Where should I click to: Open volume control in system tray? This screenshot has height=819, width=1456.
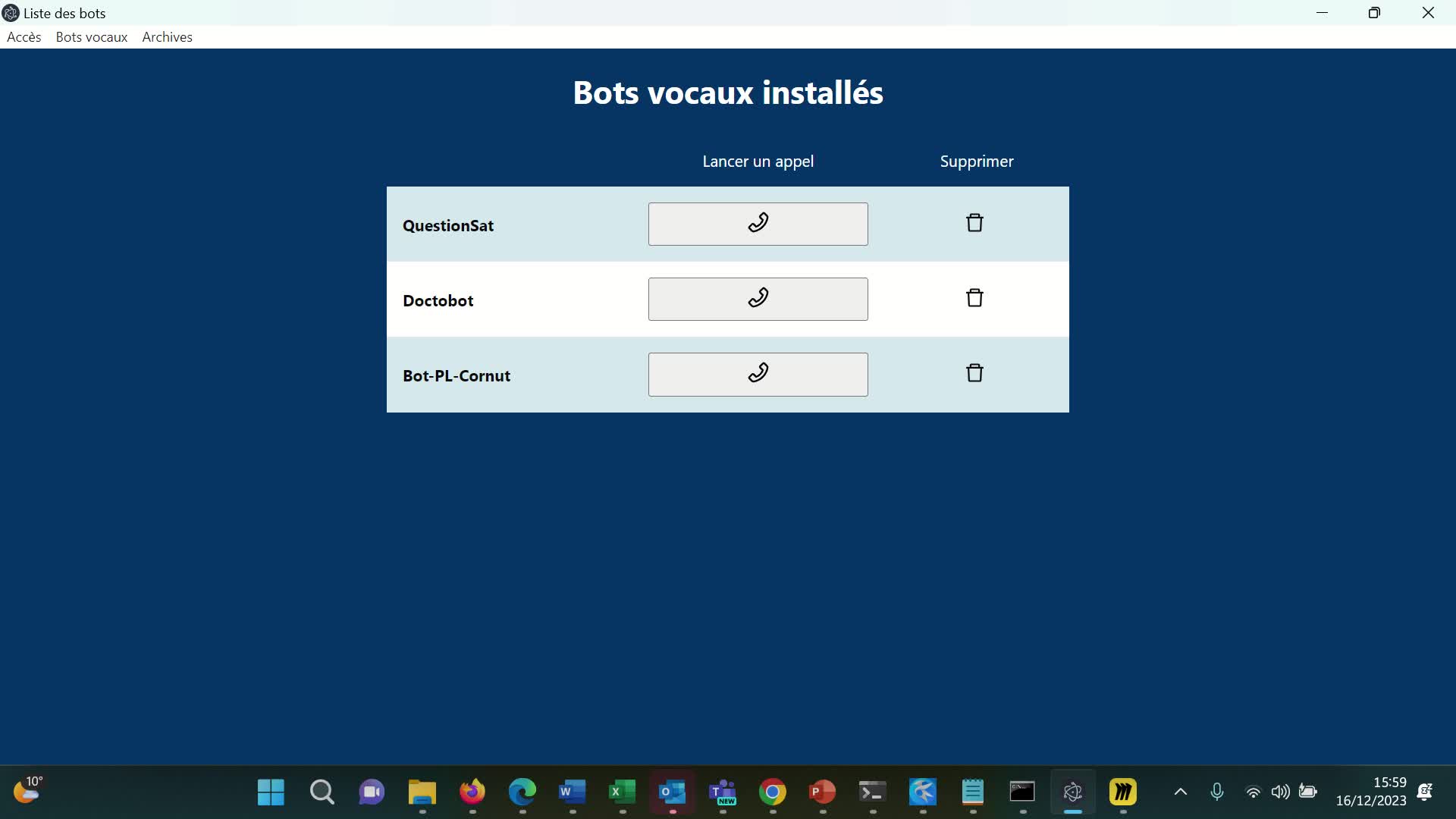1280,792
